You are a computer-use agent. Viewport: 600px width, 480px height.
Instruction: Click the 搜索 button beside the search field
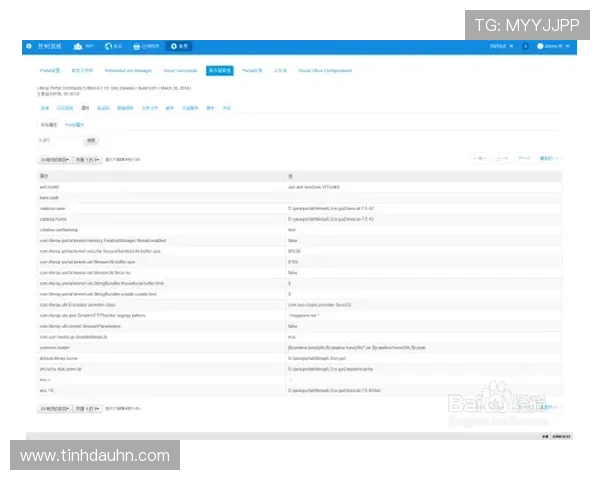tap(92, 140)
